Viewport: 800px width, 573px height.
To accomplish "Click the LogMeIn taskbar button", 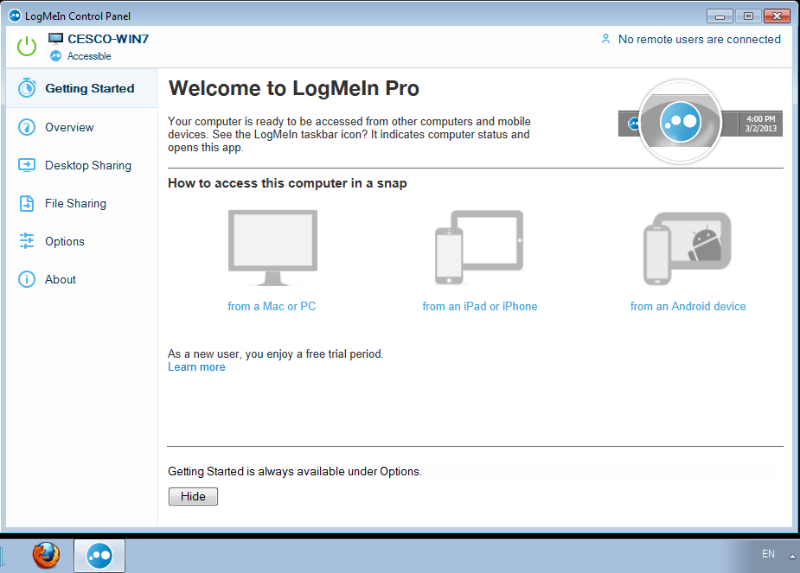I will pyautogui.click(x=99, y=555).
